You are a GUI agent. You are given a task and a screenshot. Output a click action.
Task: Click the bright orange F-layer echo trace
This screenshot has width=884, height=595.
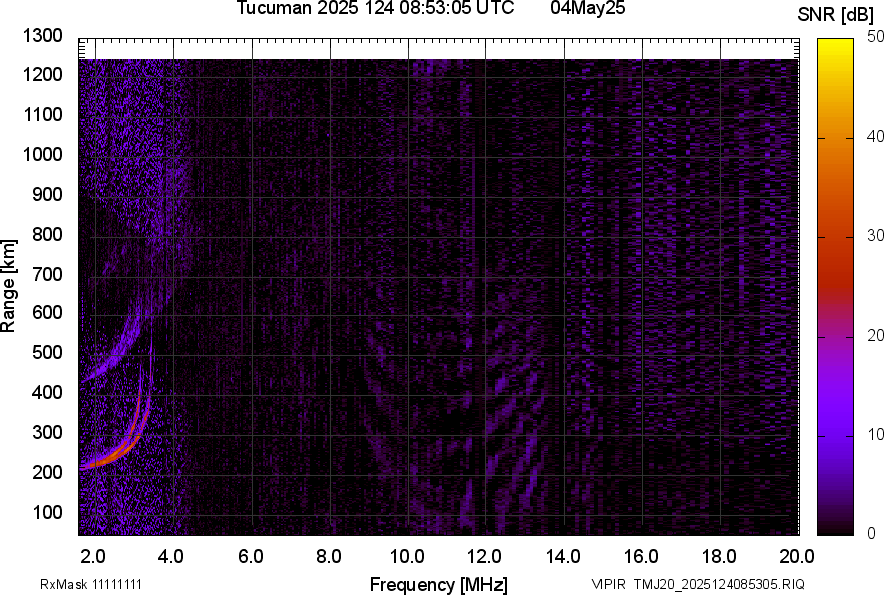pyautogui.click(x=118, y=451)
